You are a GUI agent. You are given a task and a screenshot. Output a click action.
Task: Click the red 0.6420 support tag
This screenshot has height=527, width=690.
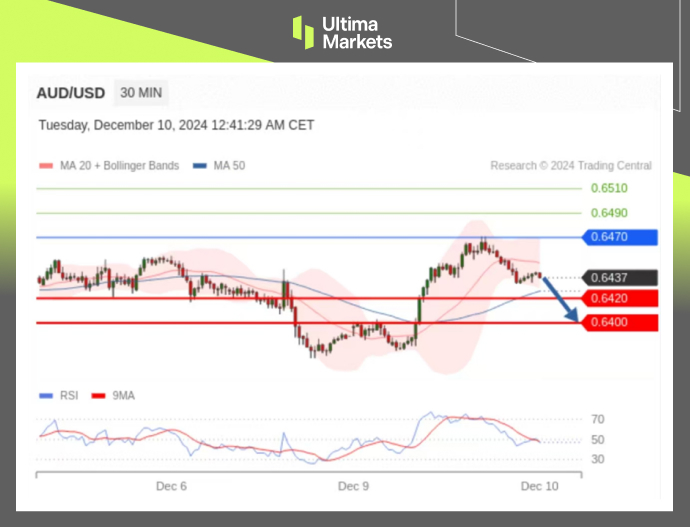tap(620, 298)
